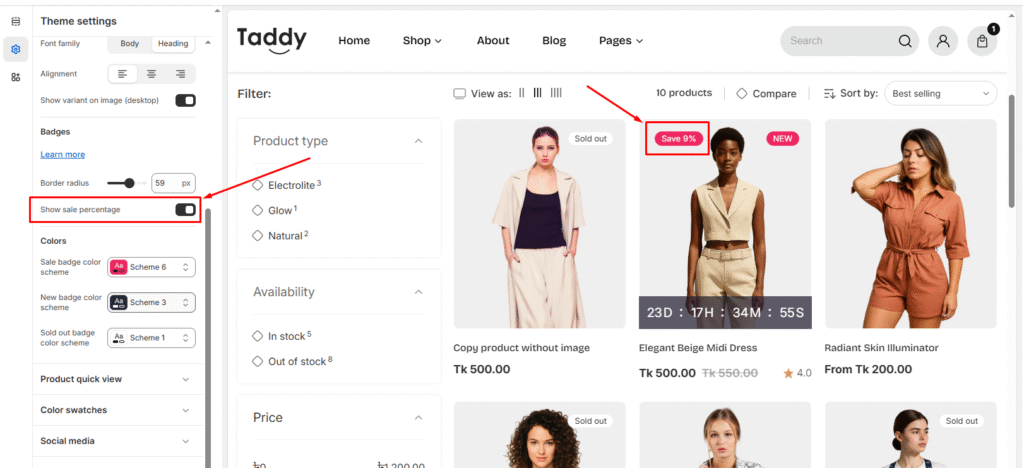Switch to four-column grid view
Viewport: 1024px width, 468px height.
(556, 93)
